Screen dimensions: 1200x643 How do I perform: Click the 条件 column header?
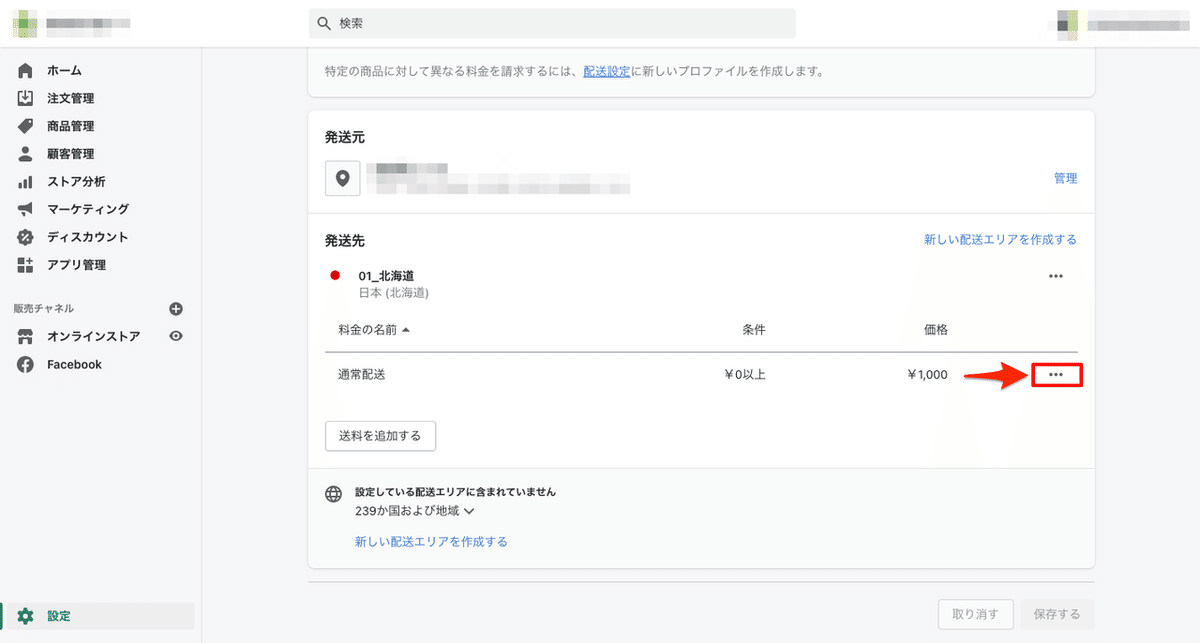754,329
